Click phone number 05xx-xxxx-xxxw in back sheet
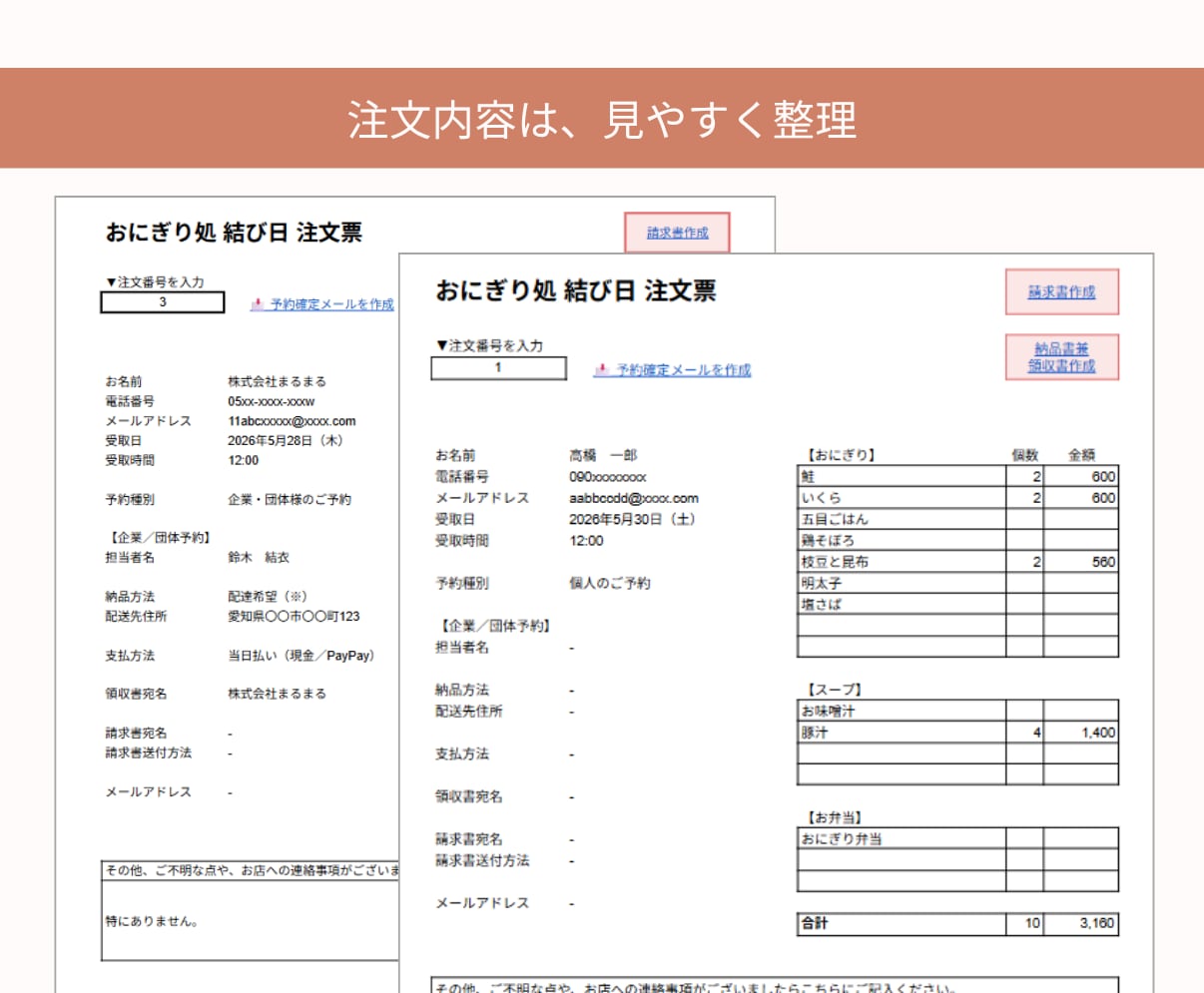 tap(272, 401)
